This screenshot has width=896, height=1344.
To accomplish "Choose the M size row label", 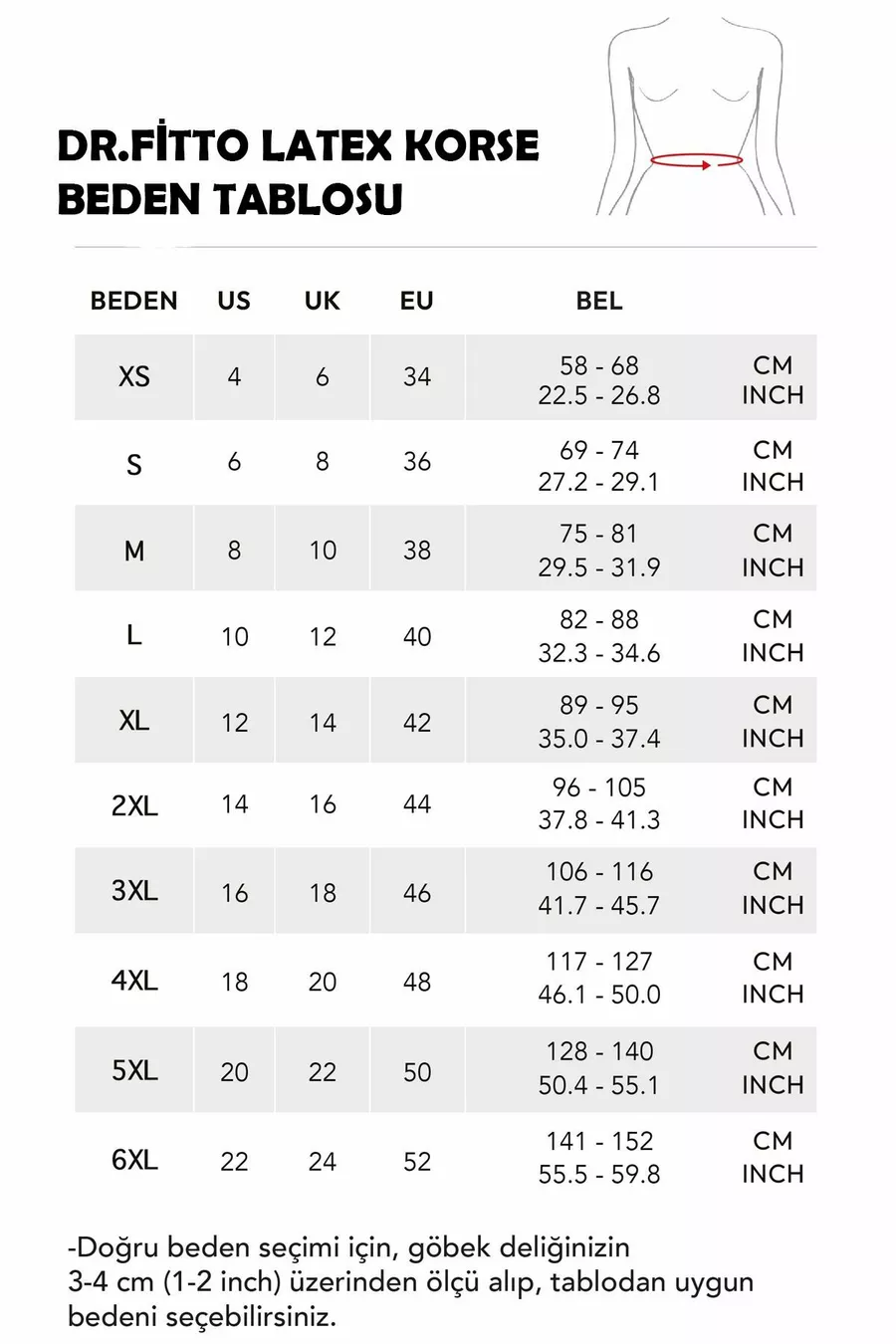I will [133, 551].
